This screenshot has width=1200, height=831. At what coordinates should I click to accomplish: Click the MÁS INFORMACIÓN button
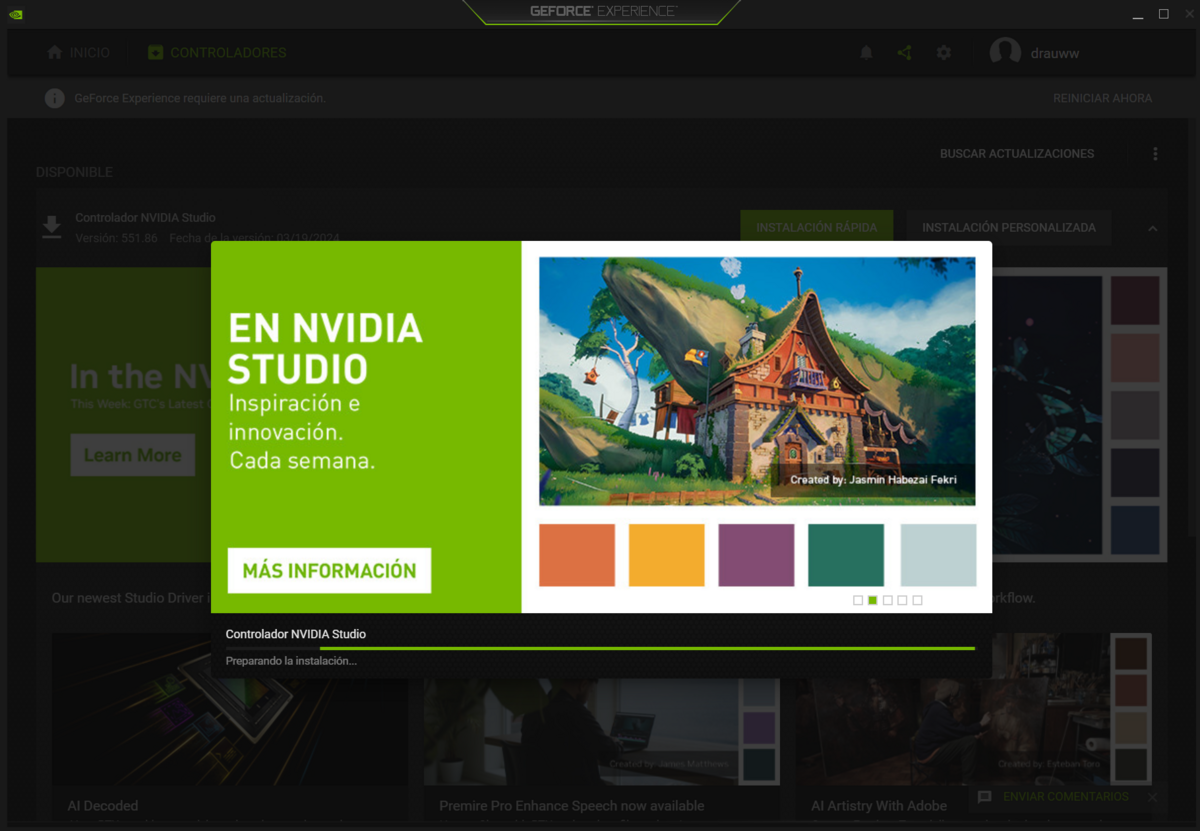click(x=329, y=570)
